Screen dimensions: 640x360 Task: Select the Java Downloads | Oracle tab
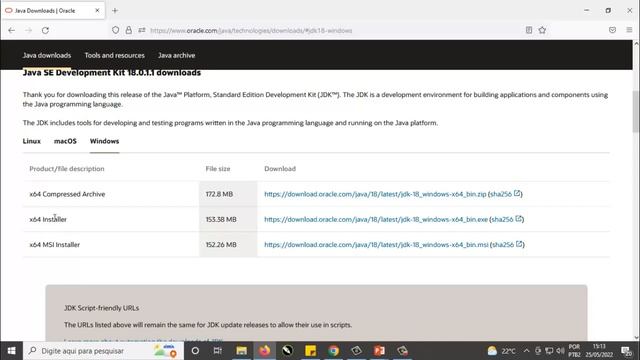click(x=53, y=11)
